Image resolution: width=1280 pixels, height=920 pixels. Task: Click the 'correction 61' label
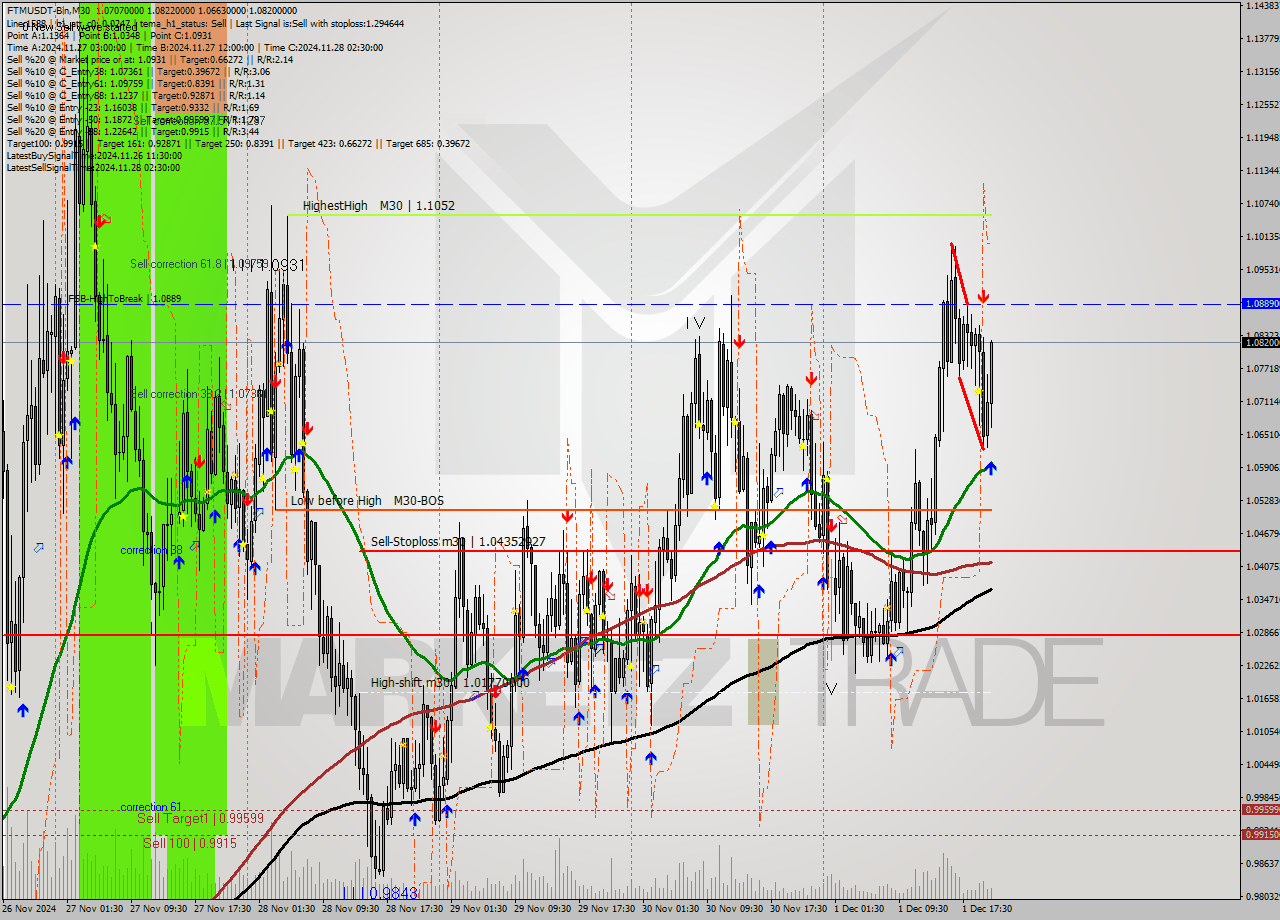pos(151,807)
